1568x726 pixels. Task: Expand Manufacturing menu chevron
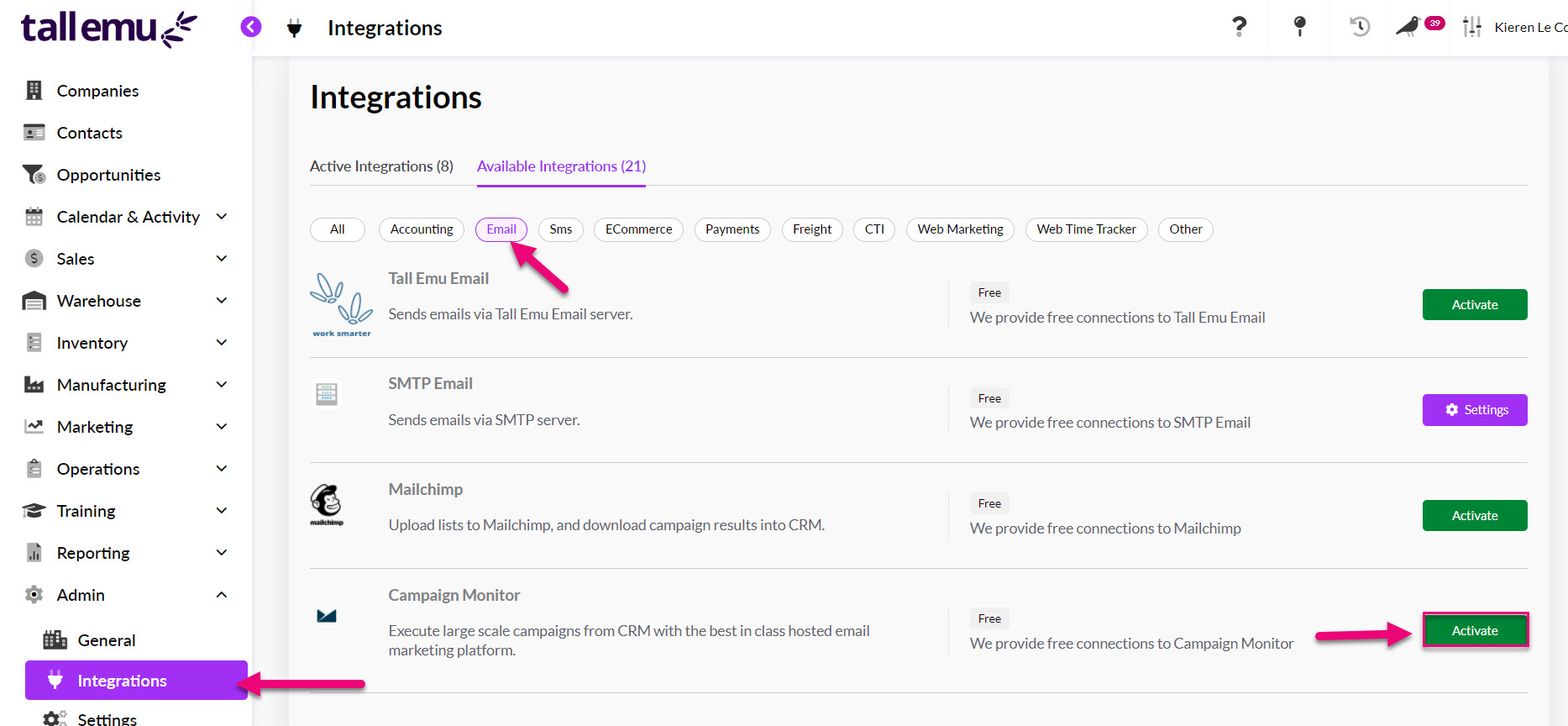222,384
